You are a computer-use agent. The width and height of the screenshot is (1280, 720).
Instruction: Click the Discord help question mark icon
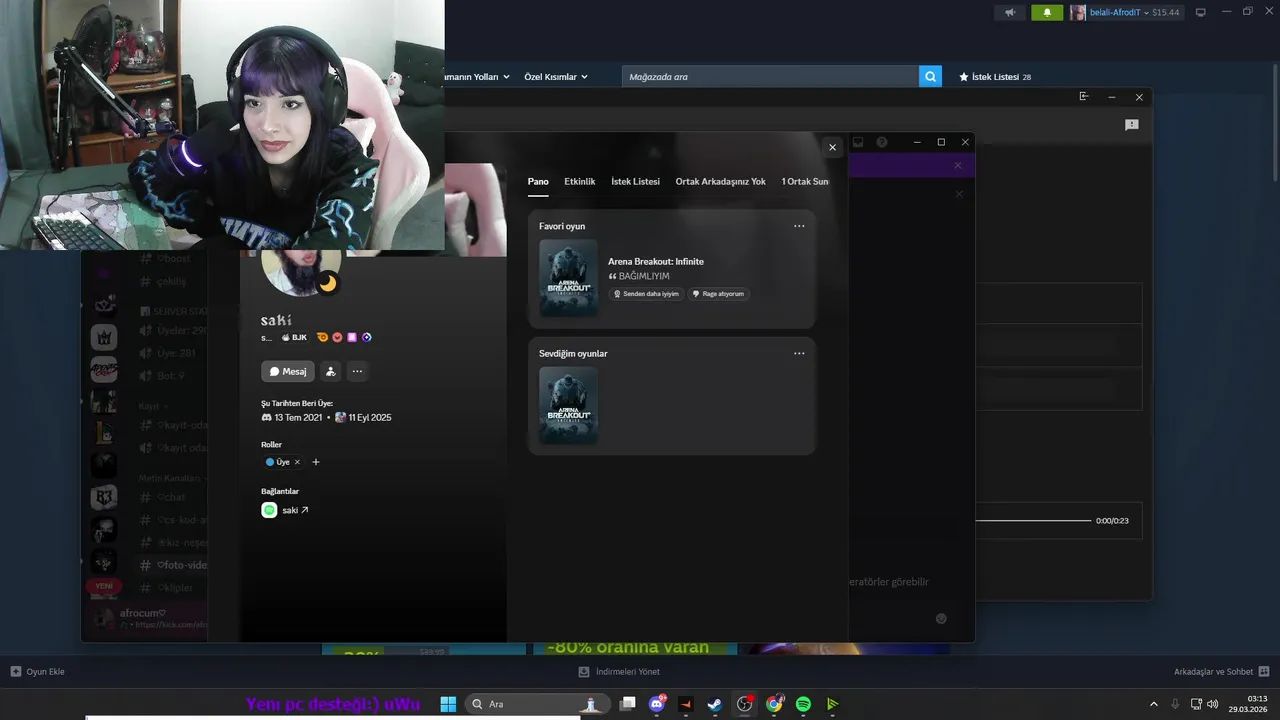(882, 143)
